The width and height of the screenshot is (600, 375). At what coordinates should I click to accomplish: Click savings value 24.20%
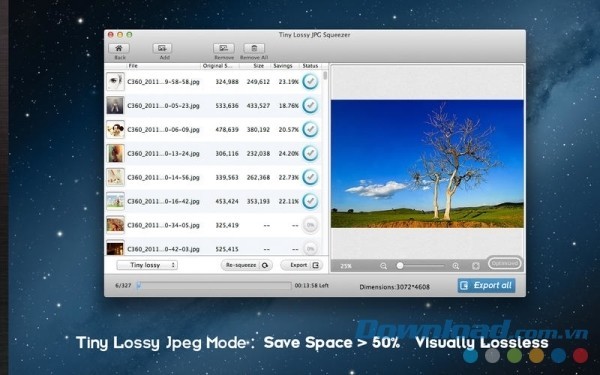[x=289, y=153]
